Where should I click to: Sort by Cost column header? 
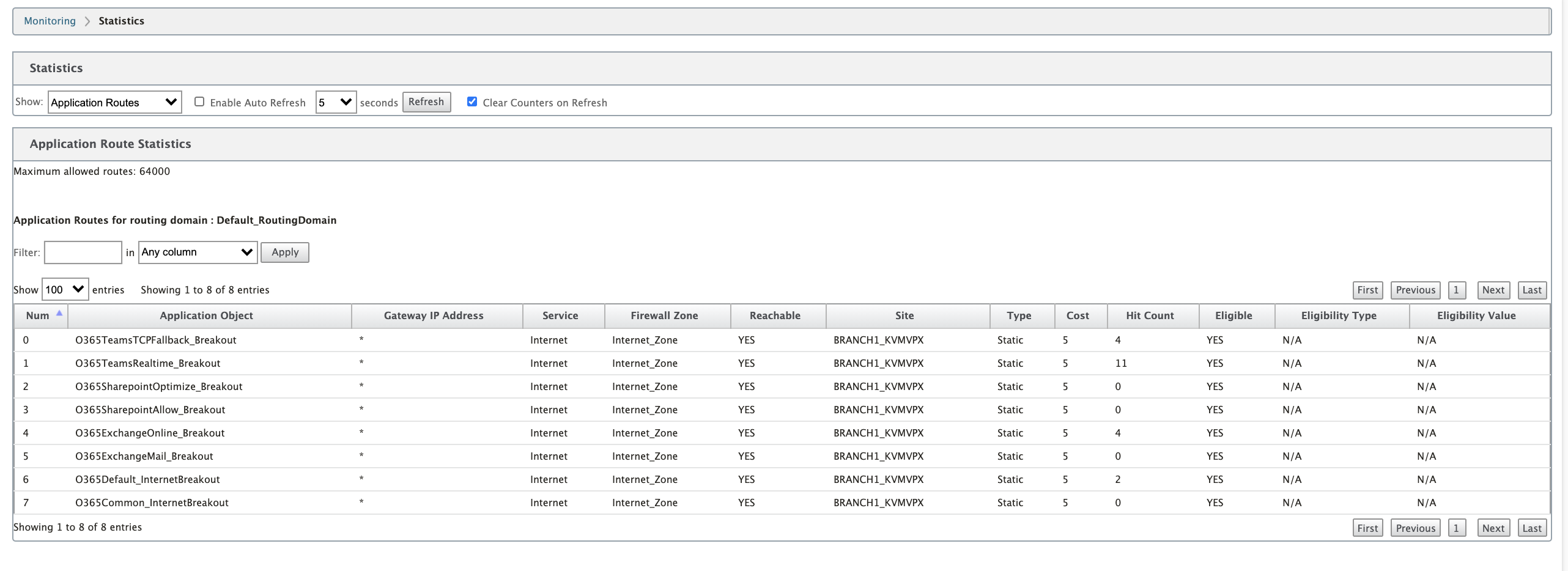coord(1081,316)
